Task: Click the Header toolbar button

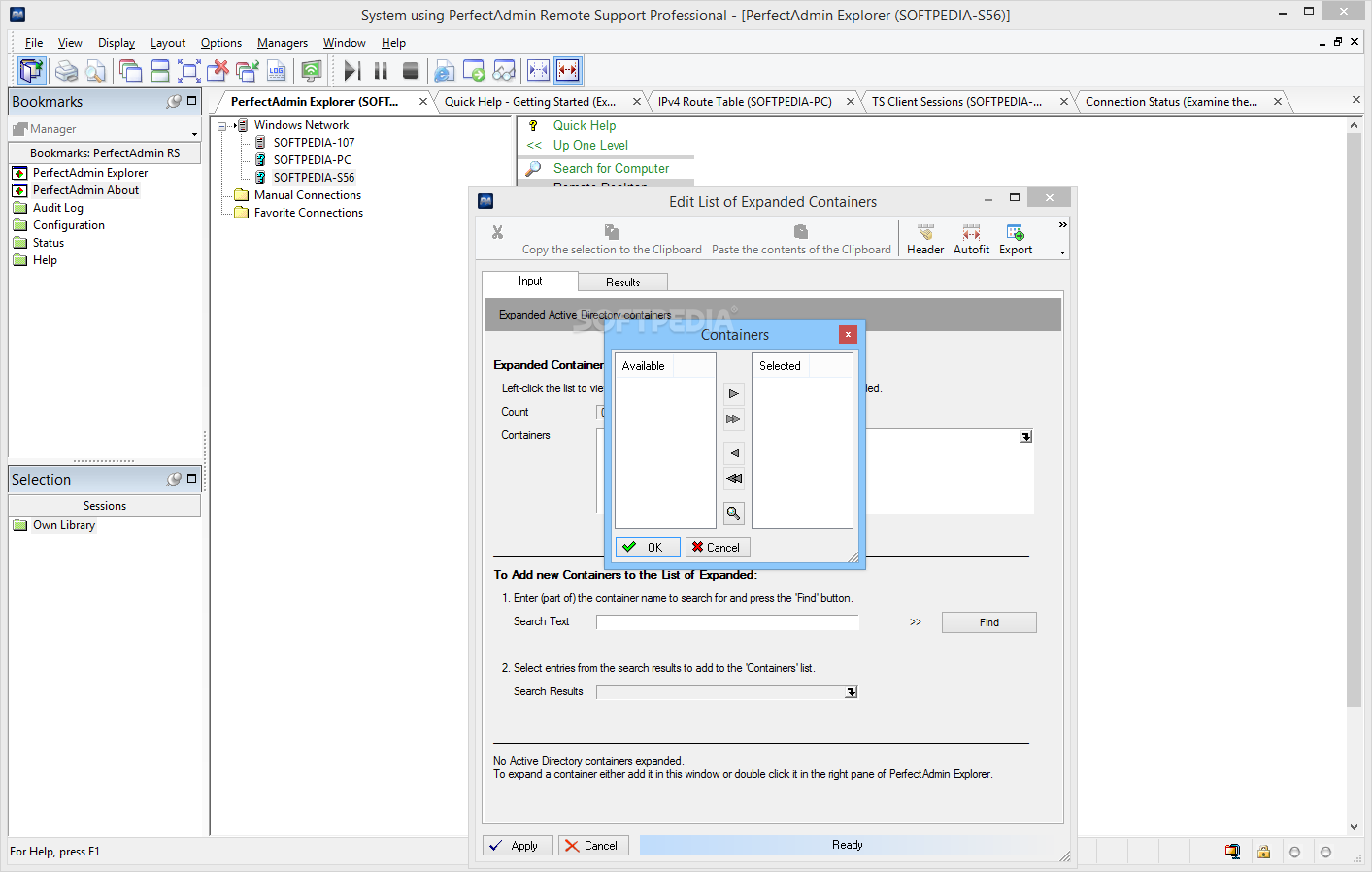Action: pyautogui.click(x=925, y=240)
